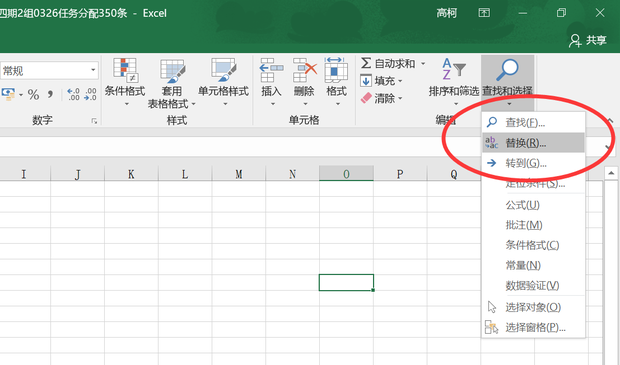Expand the AutoSum (自动求和) dropdown arrow
Image resolution: width=620 pixels, height=365 pixels.
click(x=423, y=63)
